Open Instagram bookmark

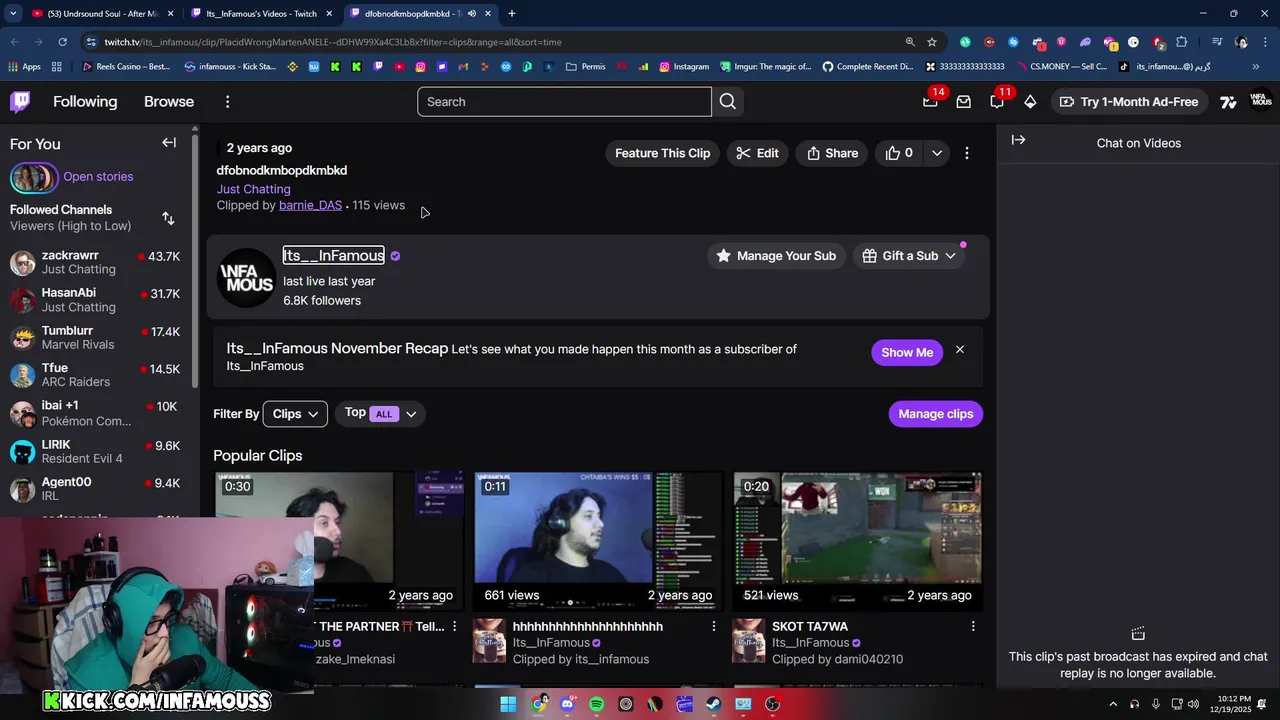[684, 67]
